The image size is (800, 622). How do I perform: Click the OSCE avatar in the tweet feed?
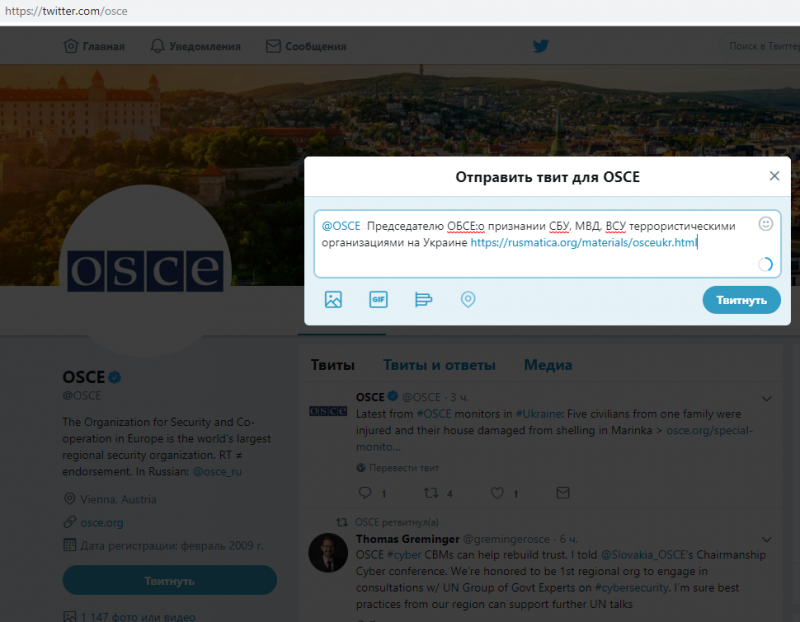coord(328,411)
